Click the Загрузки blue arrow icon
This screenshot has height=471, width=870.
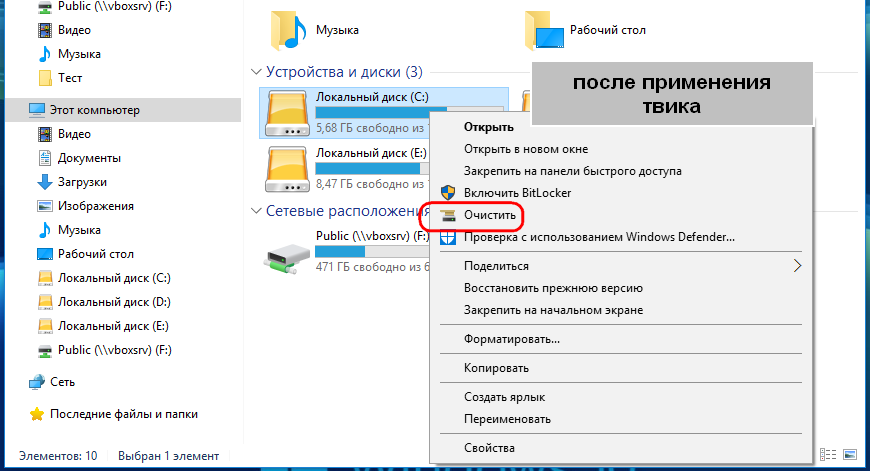tap(44, 182)
